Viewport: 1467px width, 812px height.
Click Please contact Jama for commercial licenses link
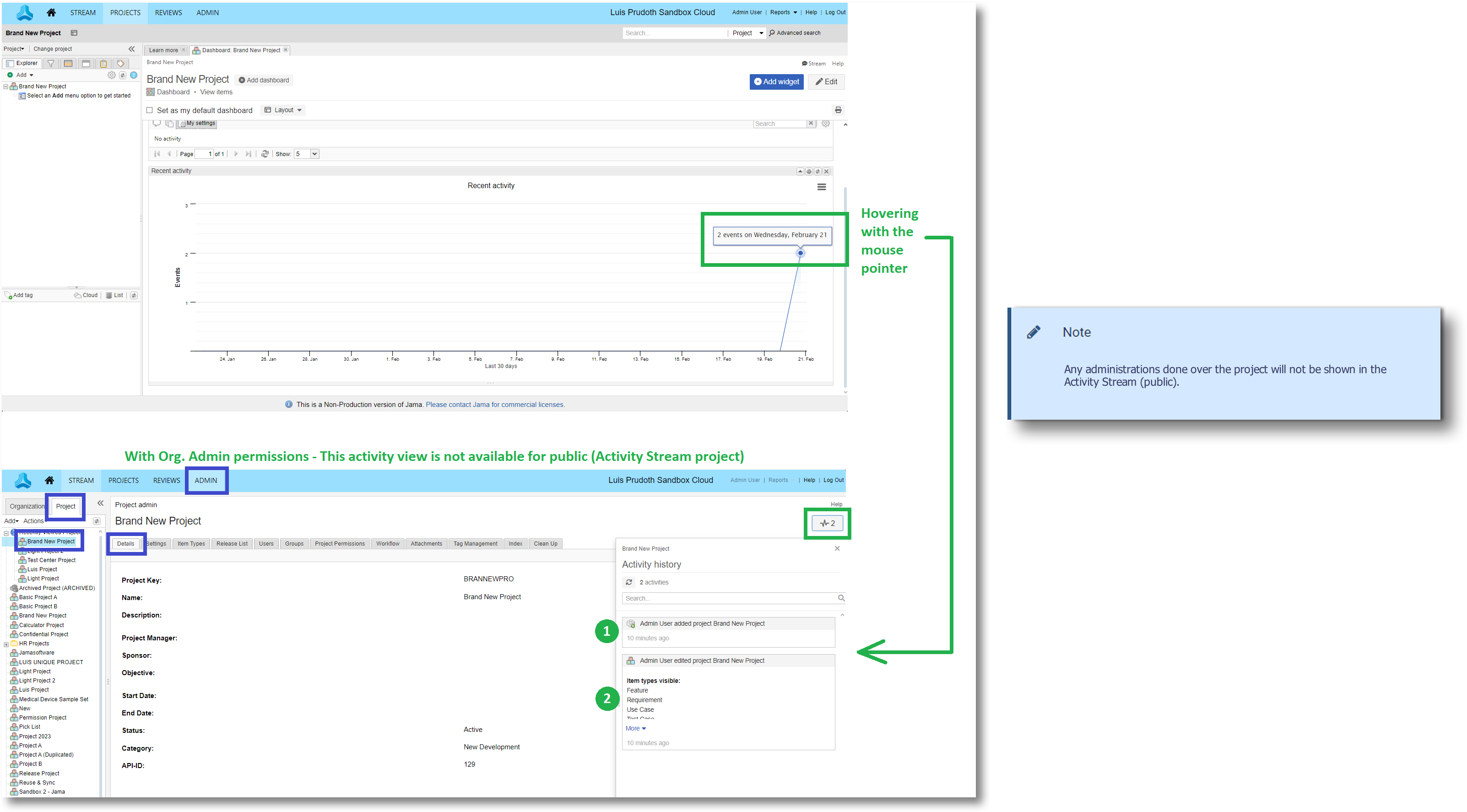click(x=495, y=405)
